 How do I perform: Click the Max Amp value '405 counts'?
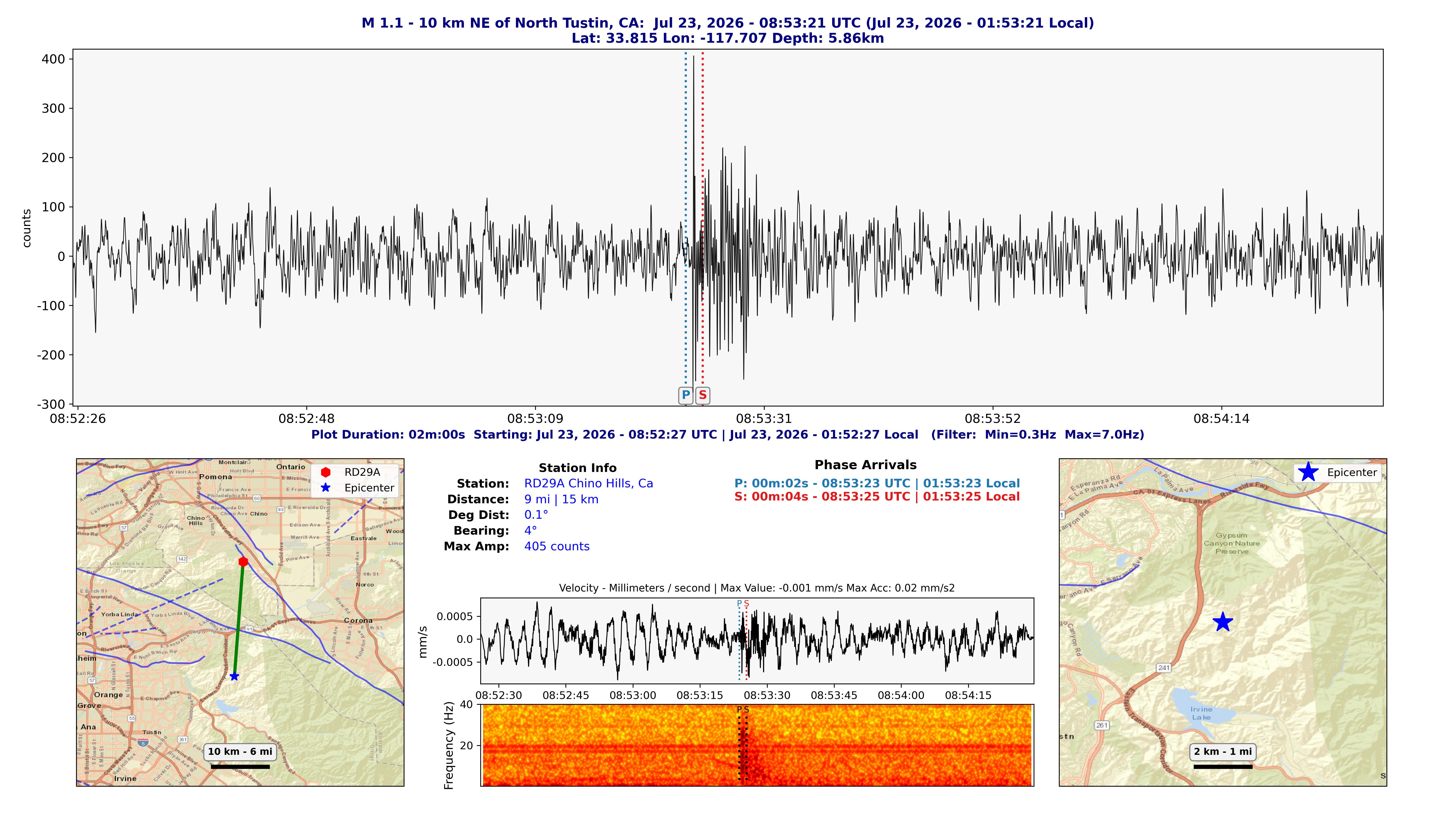tap(557, 547)
